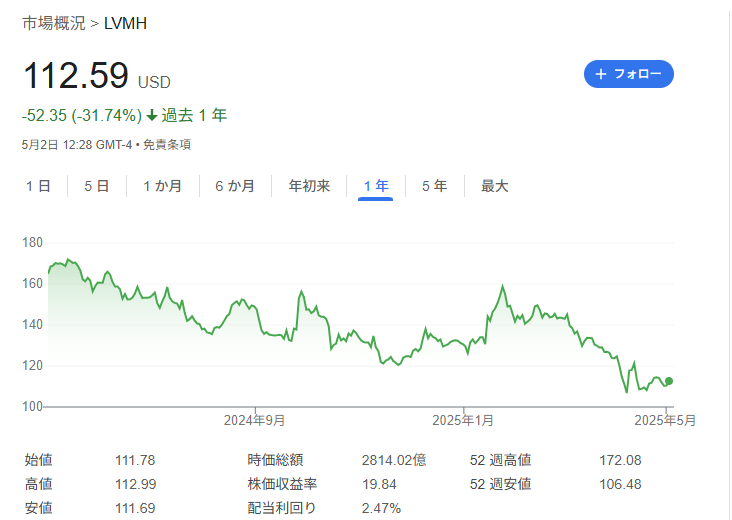Click the 2024年9月 axis label
The image size is (732, 520).
254,421
